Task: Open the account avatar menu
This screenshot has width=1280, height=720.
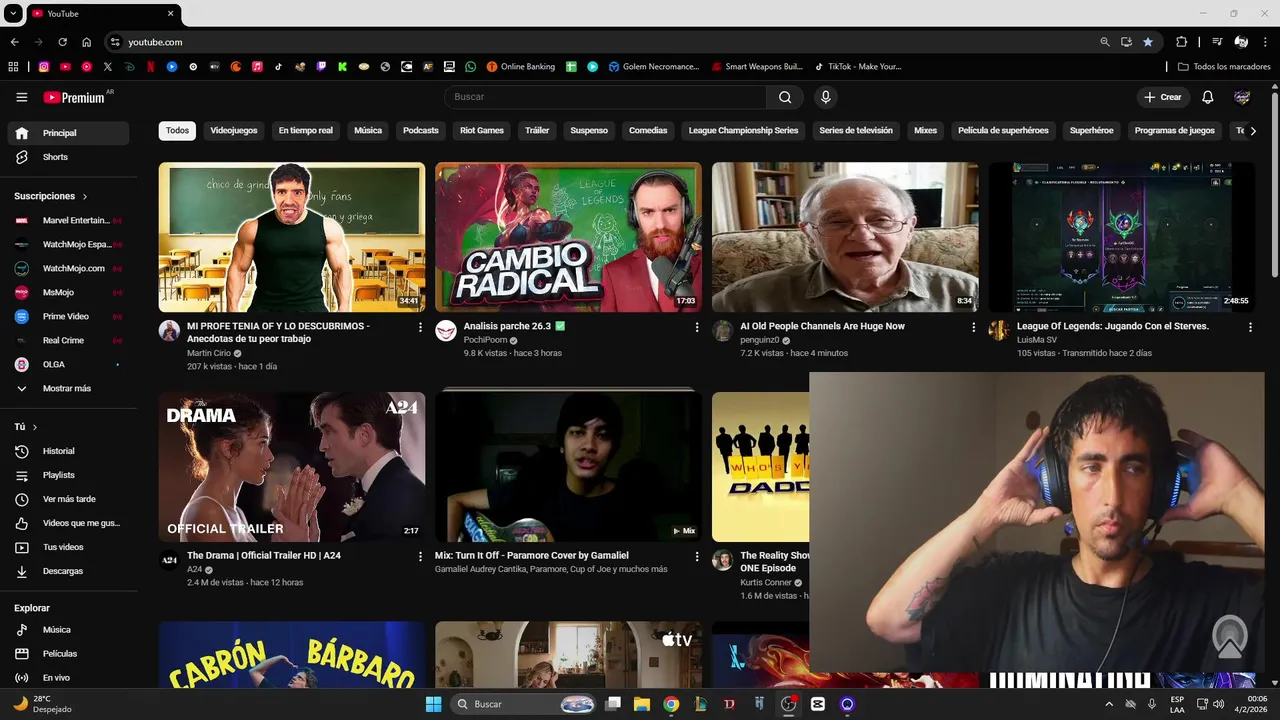Action: pyautogui.click(x=1242, y=97)
